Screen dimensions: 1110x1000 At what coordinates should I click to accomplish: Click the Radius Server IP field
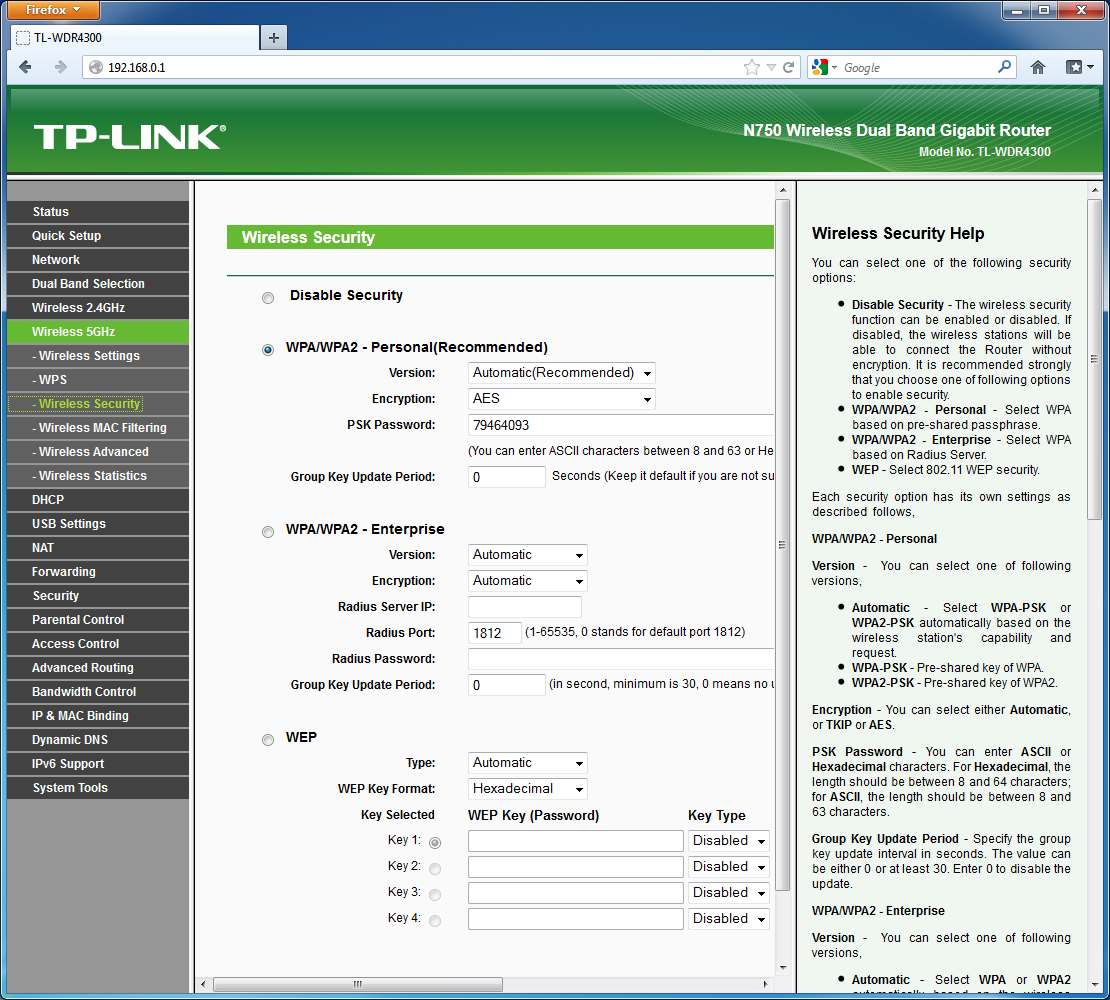pos(525,607)
